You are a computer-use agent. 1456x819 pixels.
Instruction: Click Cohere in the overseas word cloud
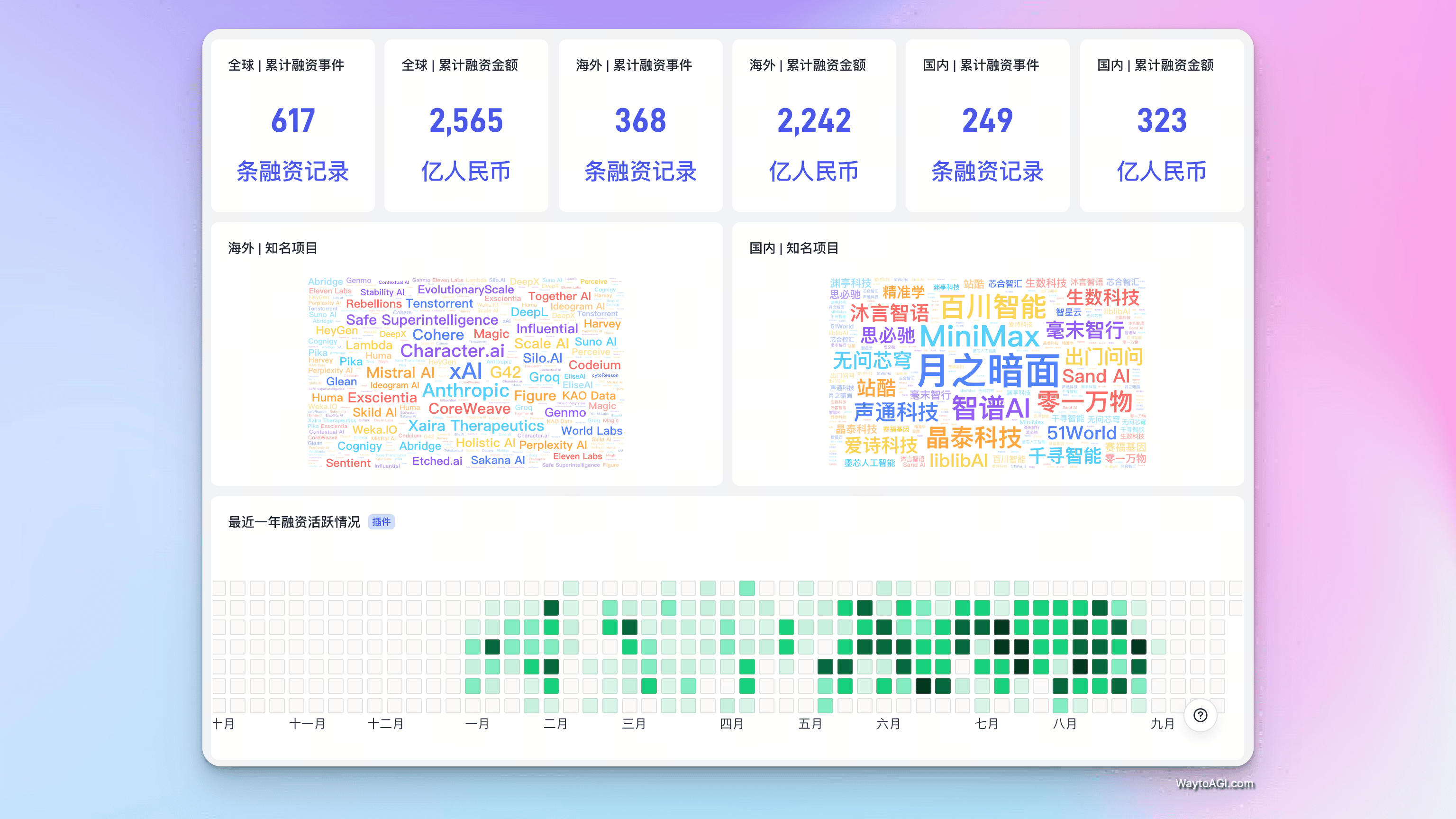point(438,335)
